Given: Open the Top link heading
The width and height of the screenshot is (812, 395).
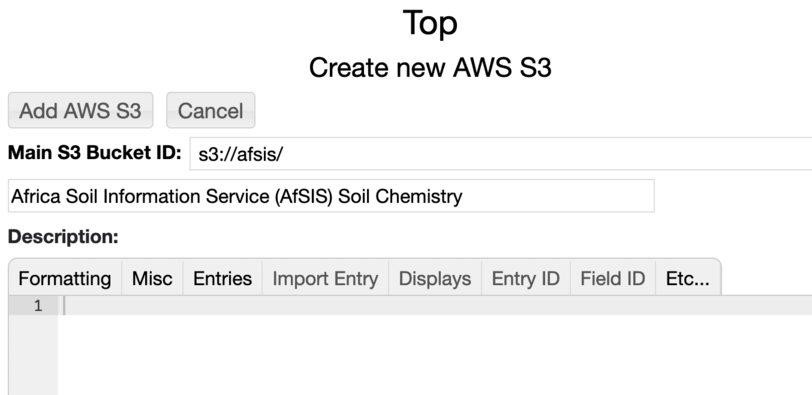Looking at the screenshot, I should (x=430, y=24).
